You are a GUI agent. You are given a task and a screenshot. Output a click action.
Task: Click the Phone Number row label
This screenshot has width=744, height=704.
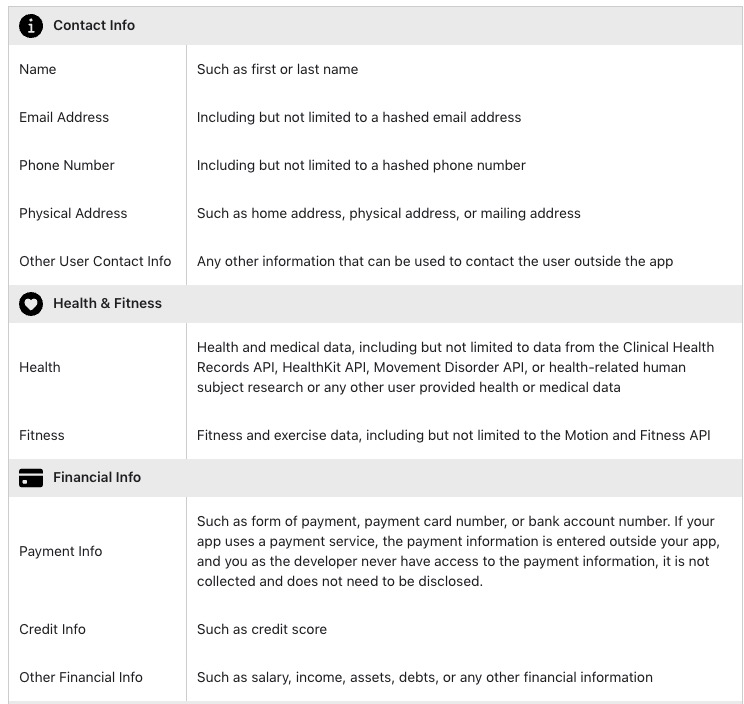(x=67, y=165)
